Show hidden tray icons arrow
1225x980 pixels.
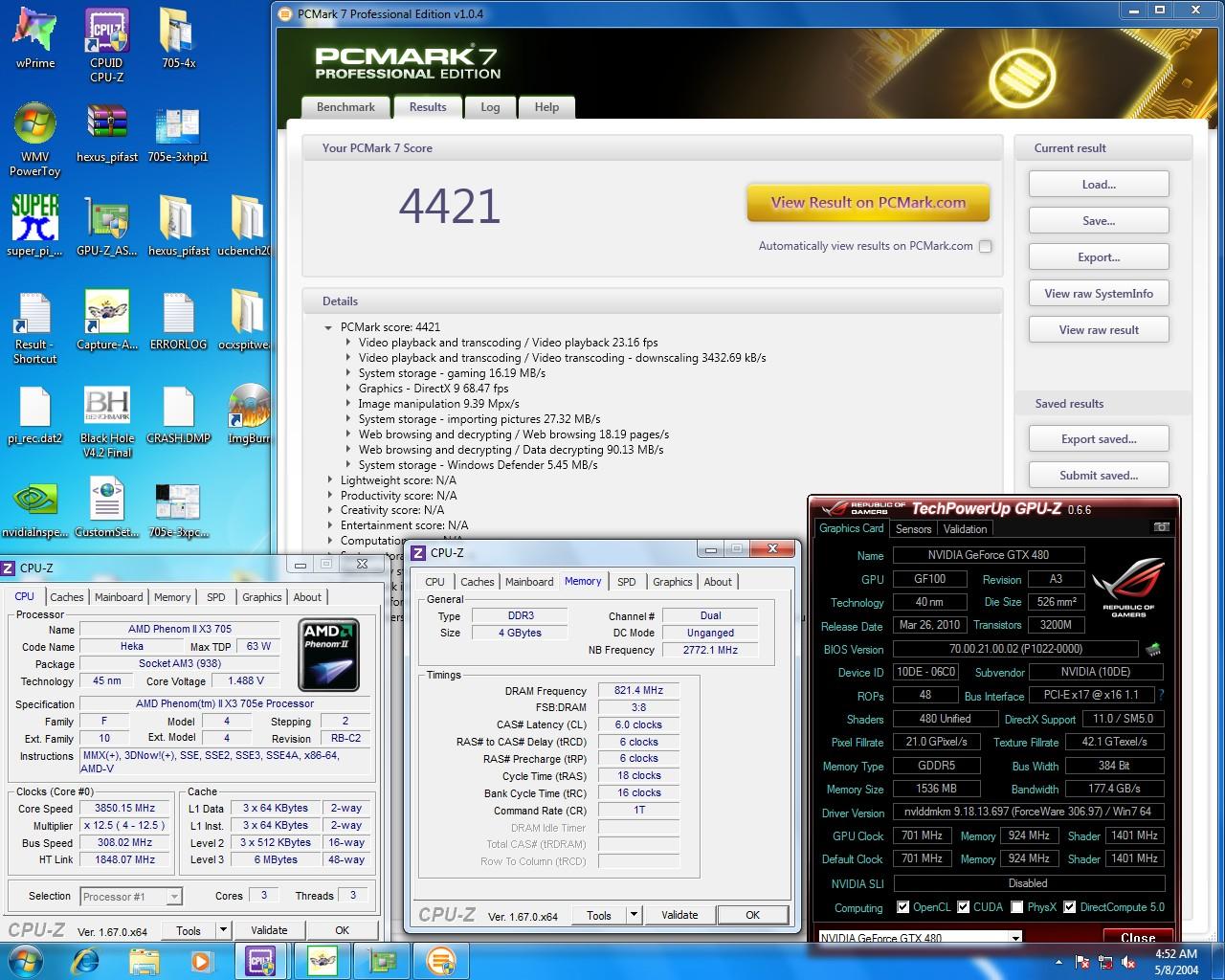click(1059, 962)
